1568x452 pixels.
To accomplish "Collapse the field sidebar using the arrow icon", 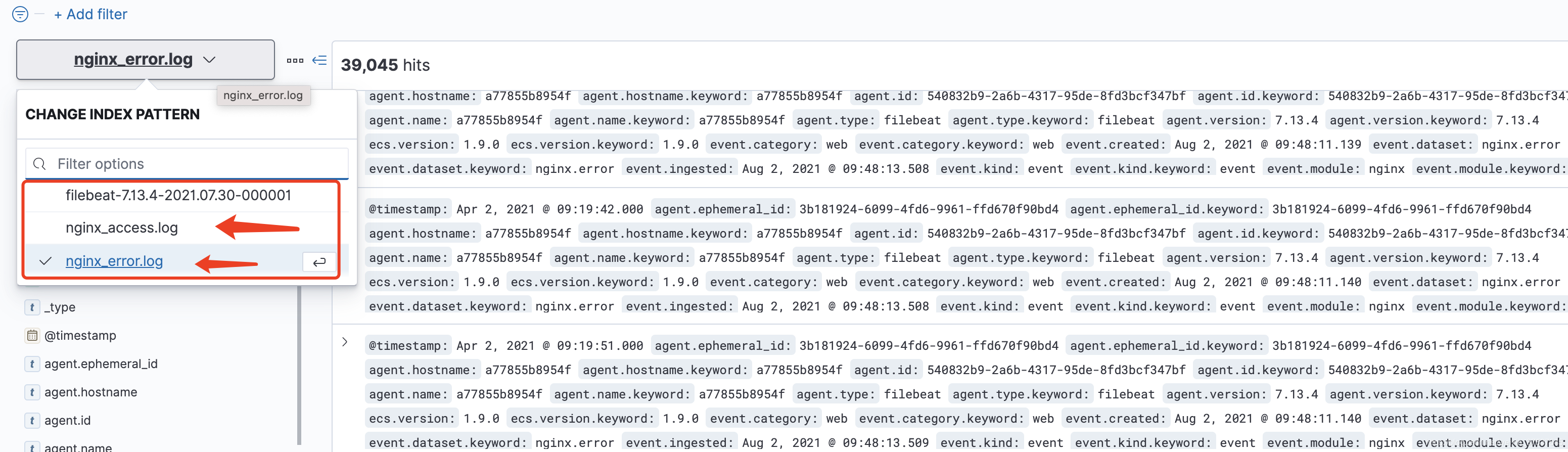I will pos(319,60).
